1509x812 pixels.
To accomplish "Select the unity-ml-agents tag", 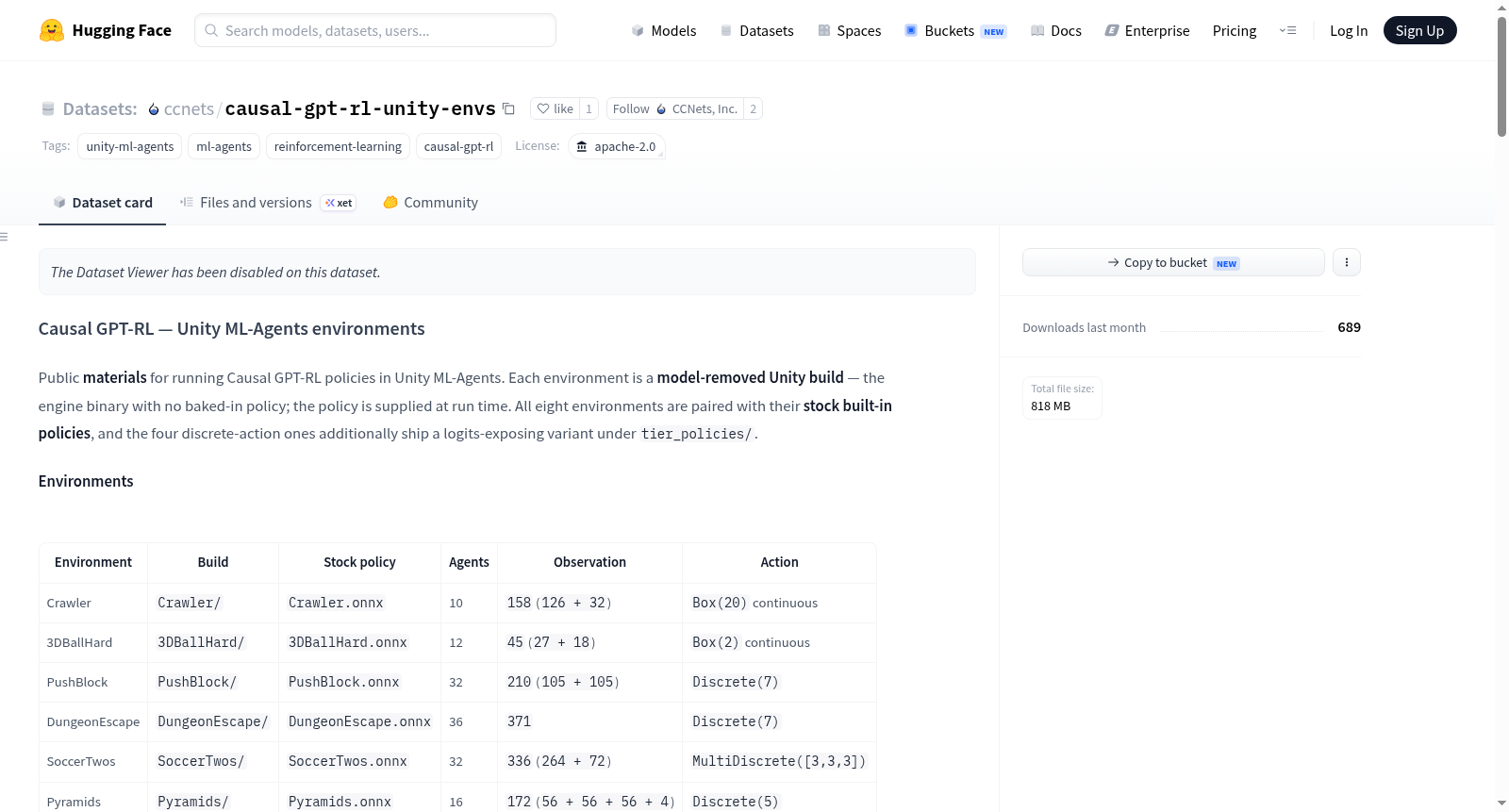I will tap(130, 146).
